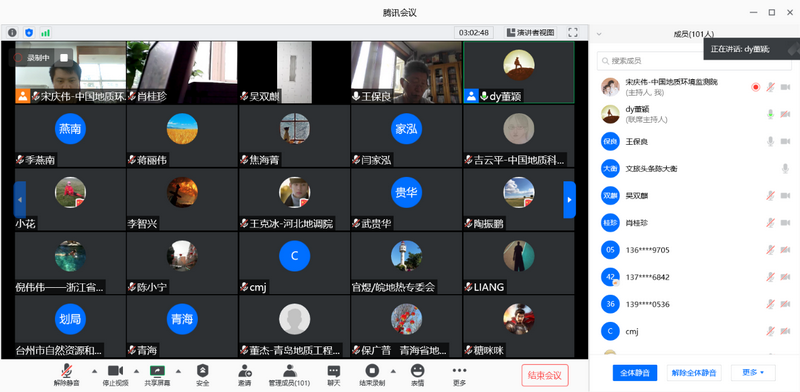
Task: Open the emoji reactions (表情)
Action: pos(418,375)
